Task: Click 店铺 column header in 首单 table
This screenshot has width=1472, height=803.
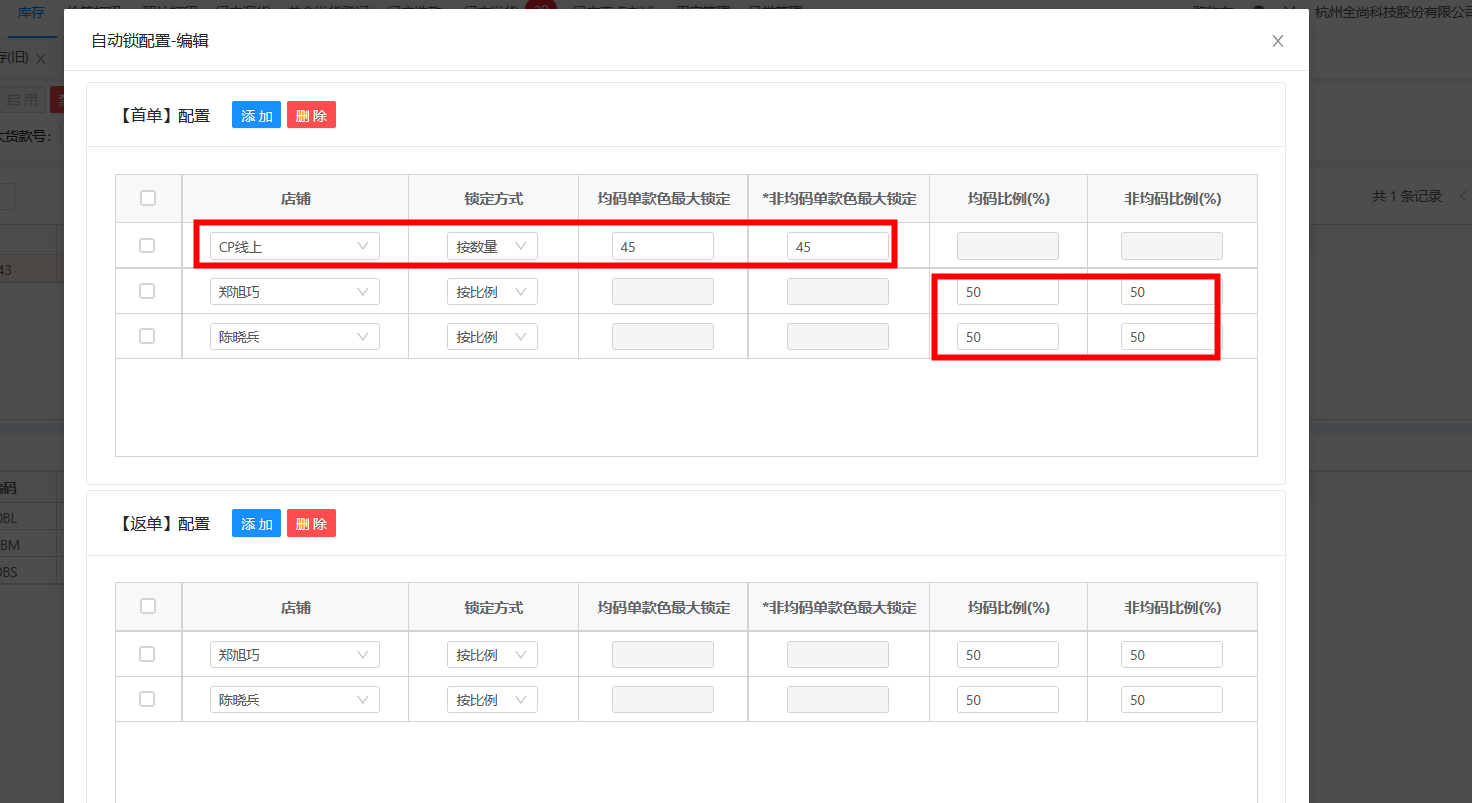Action: (295, 199)
